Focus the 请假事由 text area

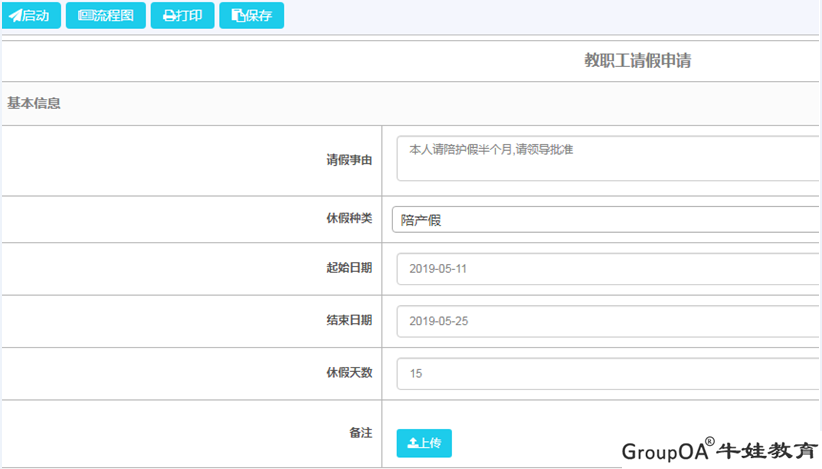pos(608,158)
